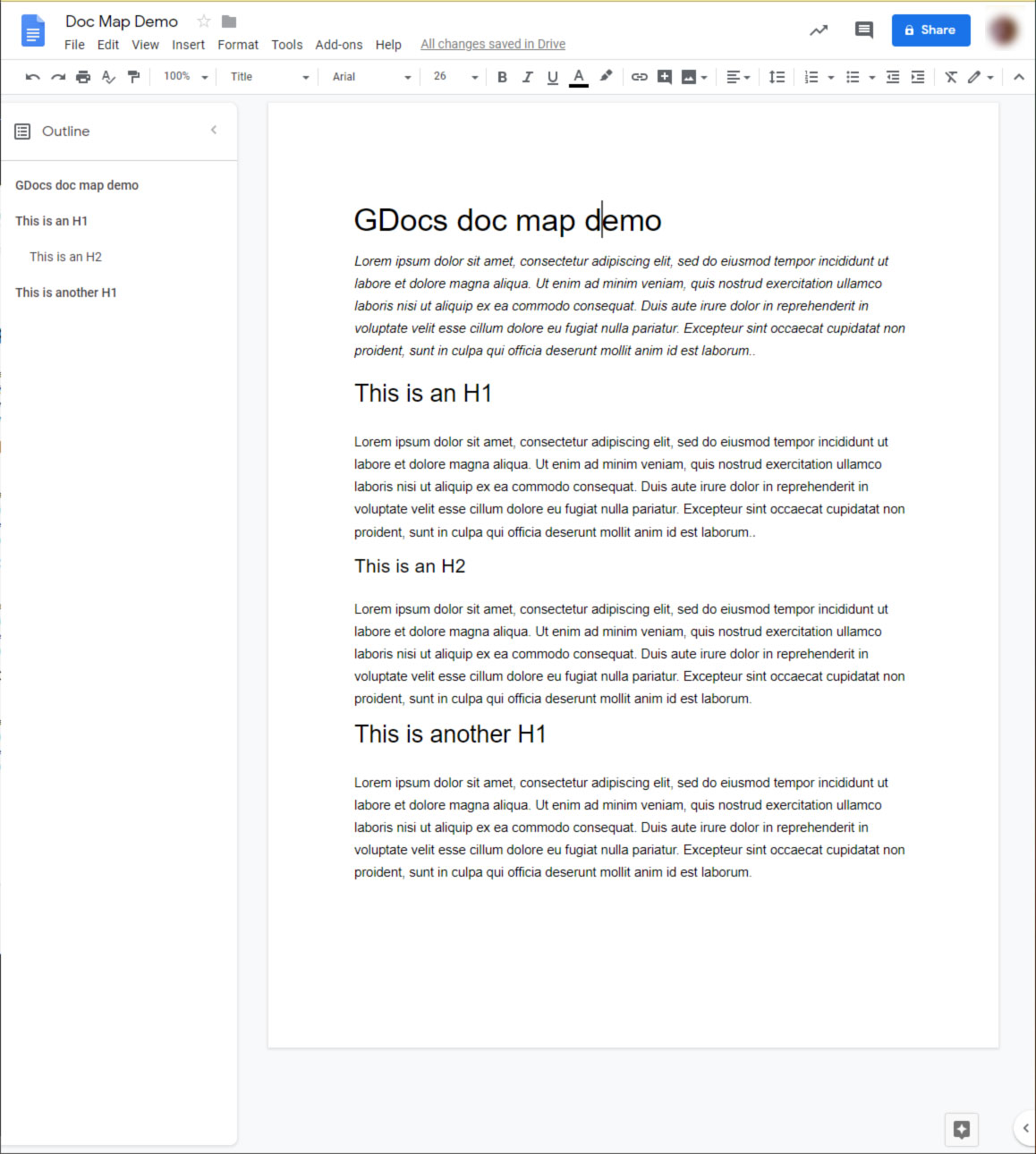This screenshot has width=1036, height=1154.
Task: Open the insert image dropdown
Action: [x=694, y=77]
